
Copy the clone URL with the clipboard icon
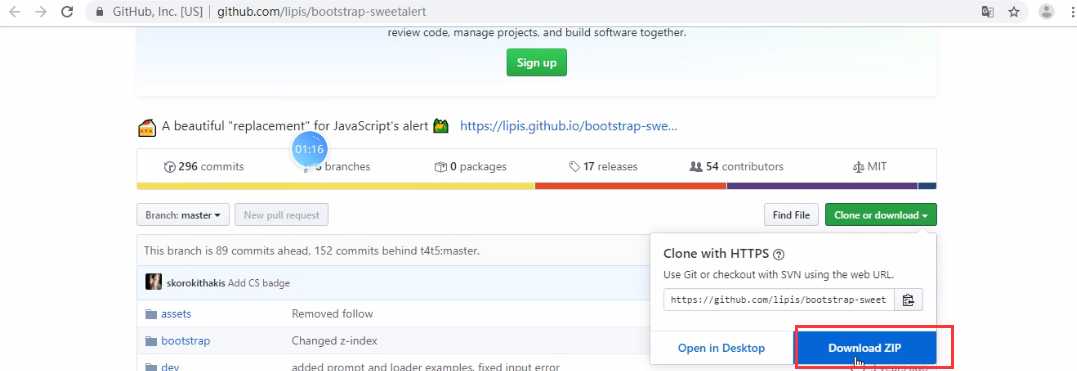point(909,300)
